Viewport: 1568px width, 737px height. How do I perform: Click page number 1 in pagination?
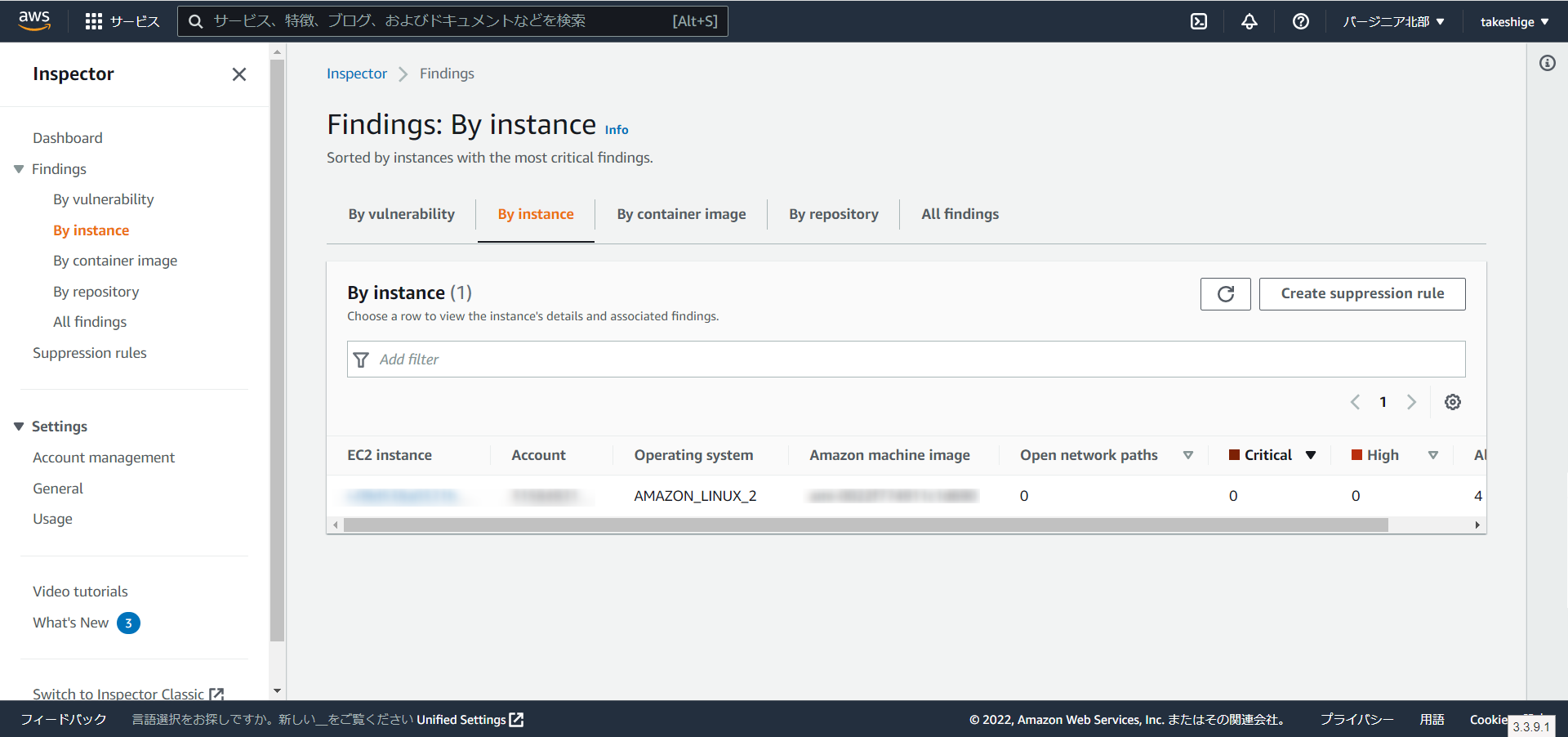1383,402
